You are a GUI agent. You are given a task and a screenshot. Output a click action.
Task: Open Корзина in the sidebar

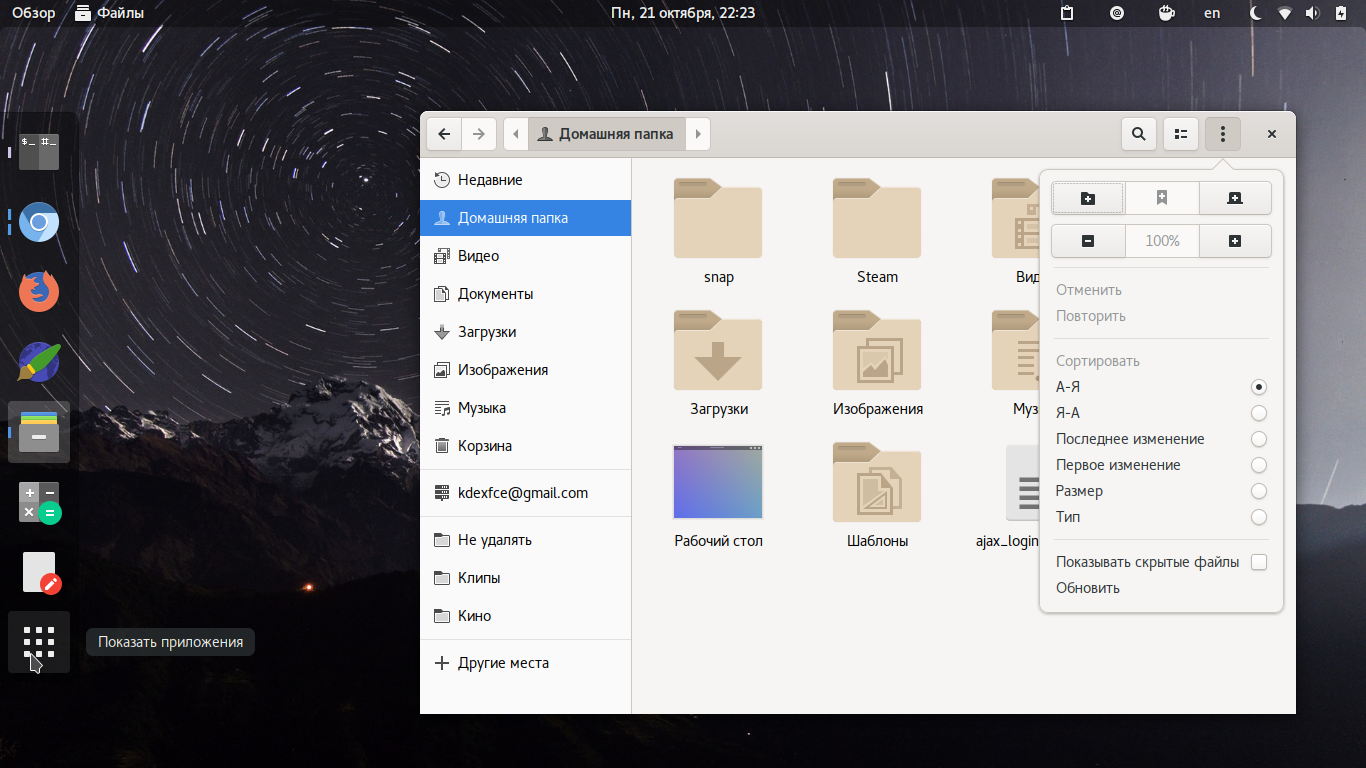(525, 446)
